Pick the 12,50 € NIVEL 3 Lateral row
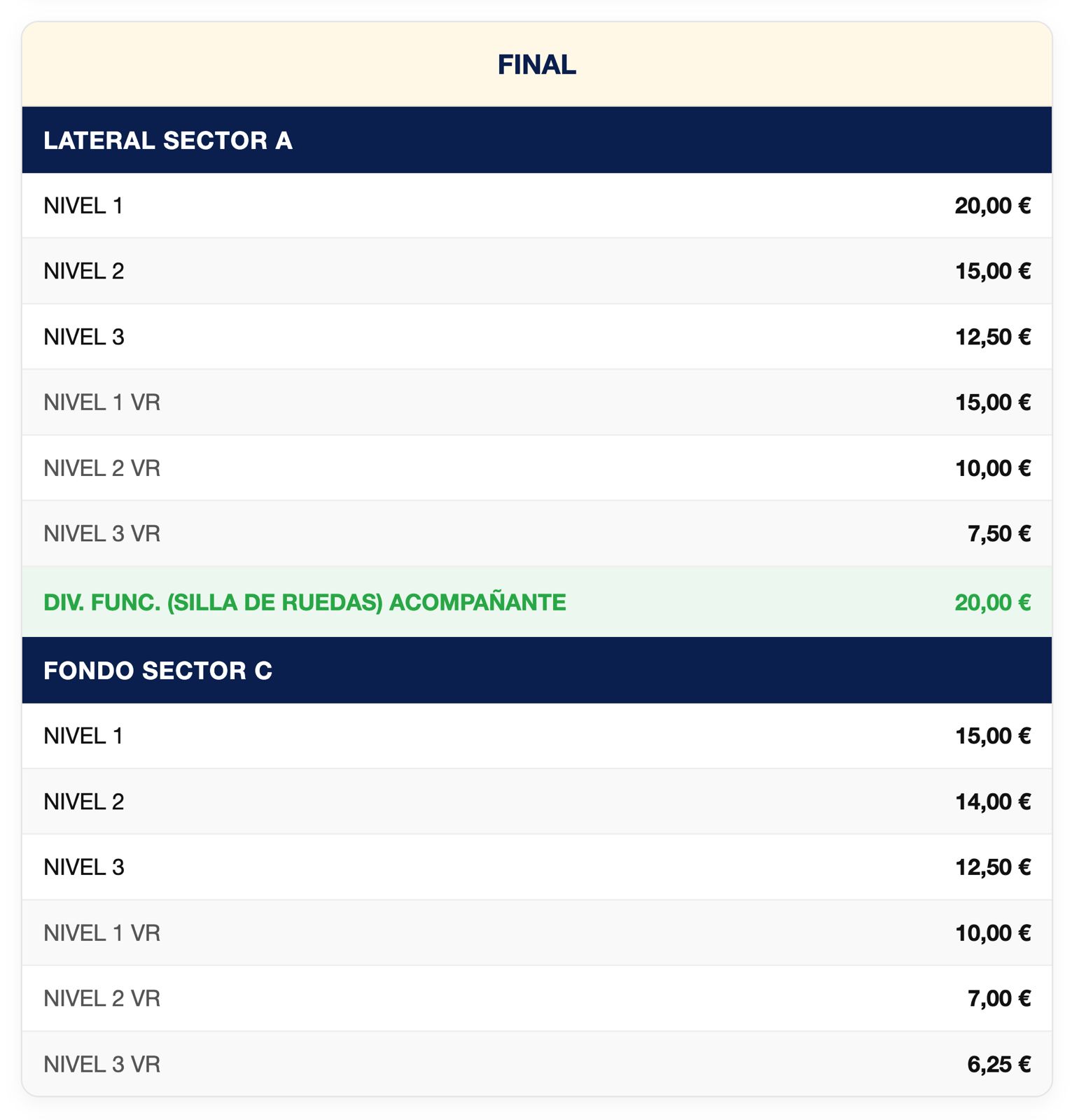1072x1120 pixels. tap(536, 337)
